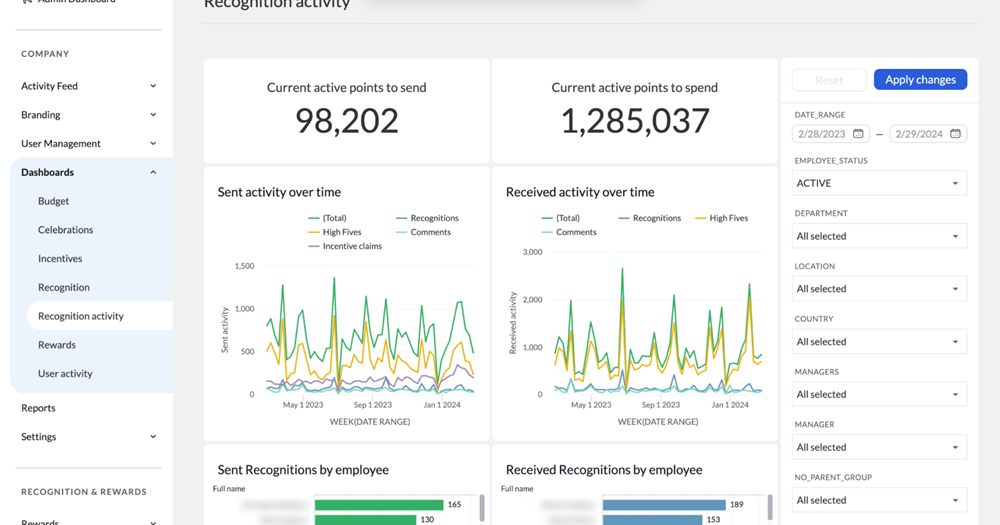The height and width of the screenshot is (525, 1000).
Task: Click the Apply changes button
Action: (920, 80)
